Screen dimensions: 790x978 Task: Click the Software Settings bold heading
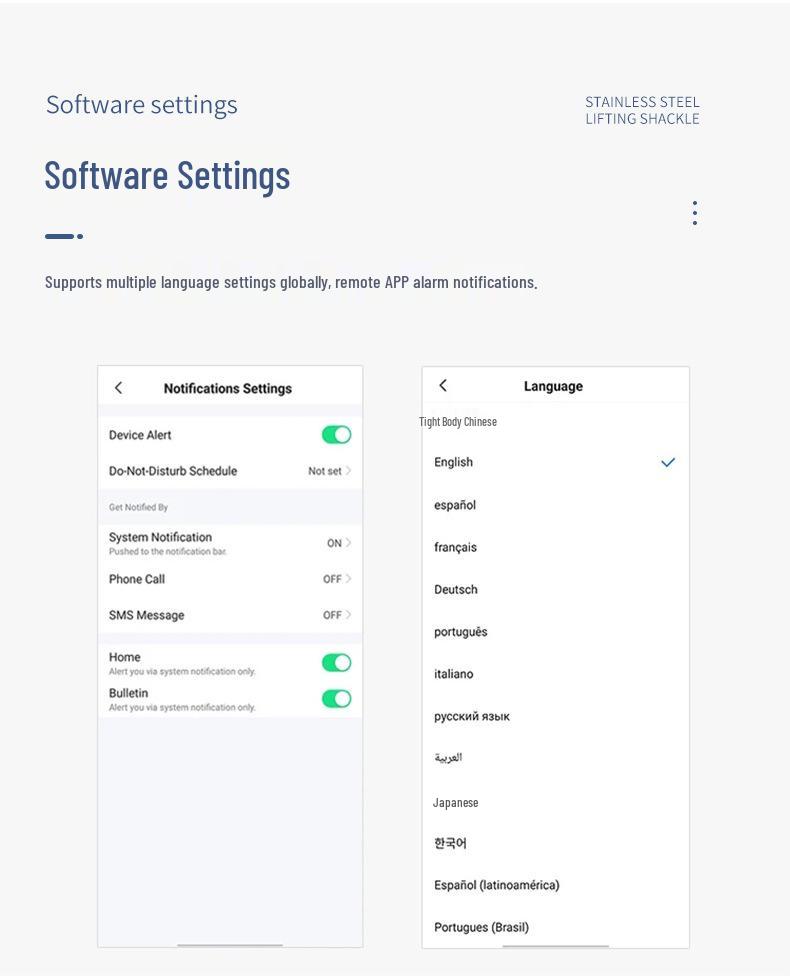click(x=167, y=175)
